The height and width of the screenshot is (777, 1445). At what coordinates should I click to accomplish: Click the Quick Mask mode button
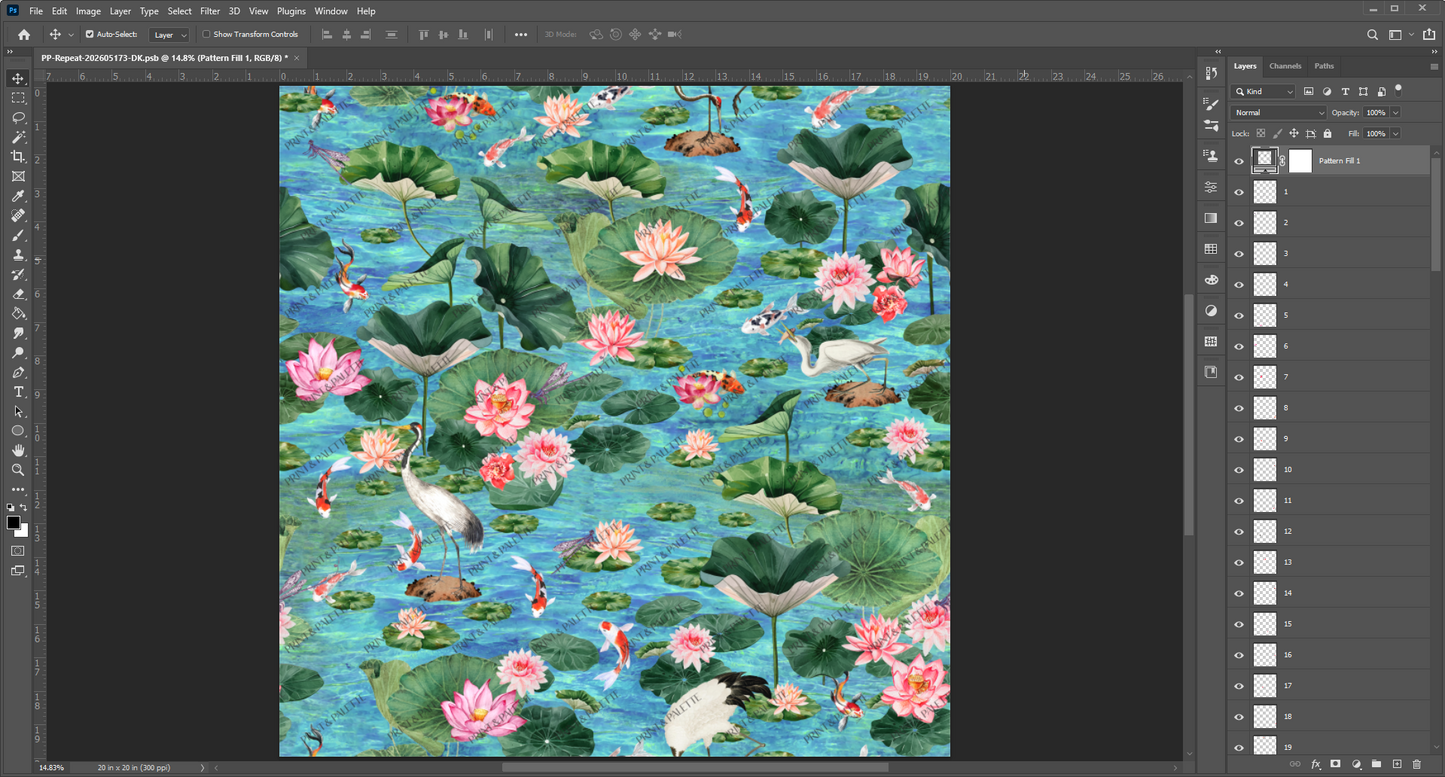click(18, 551)
